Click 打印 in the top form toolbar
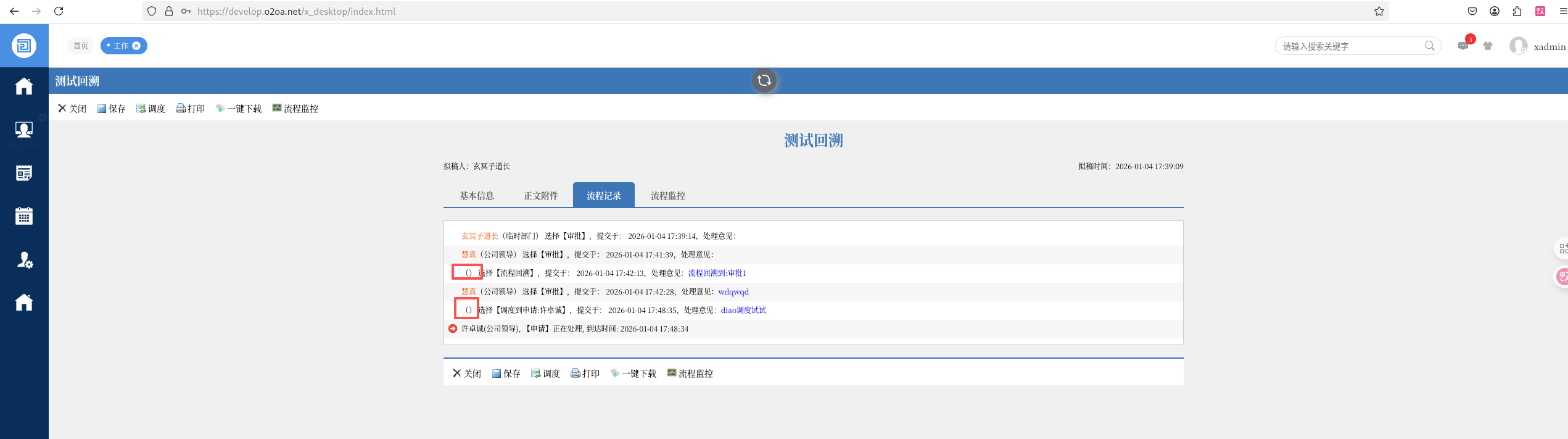The width and height of the screenshot is (1568, 439). (191, 109)
